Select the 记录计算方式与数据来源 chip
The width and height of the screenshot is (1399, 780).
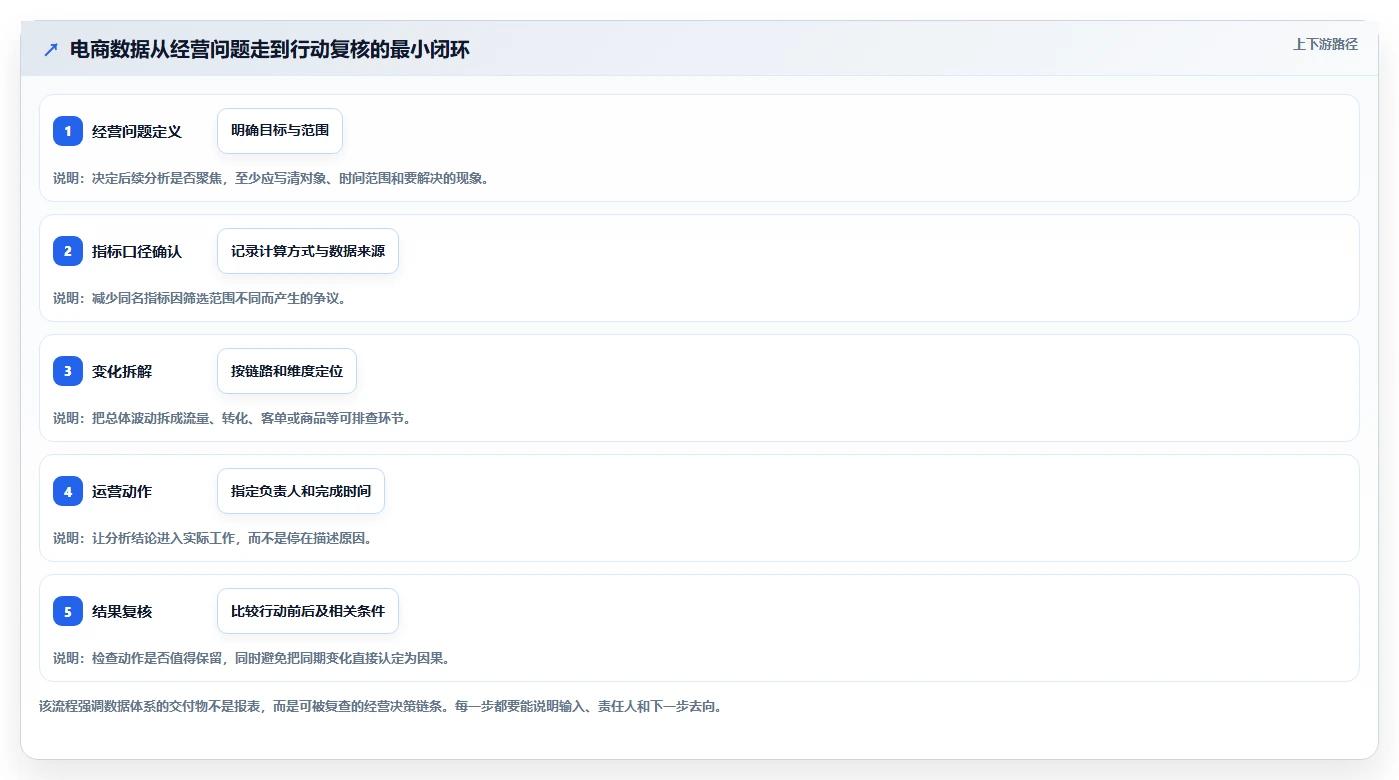coord(308,251)
